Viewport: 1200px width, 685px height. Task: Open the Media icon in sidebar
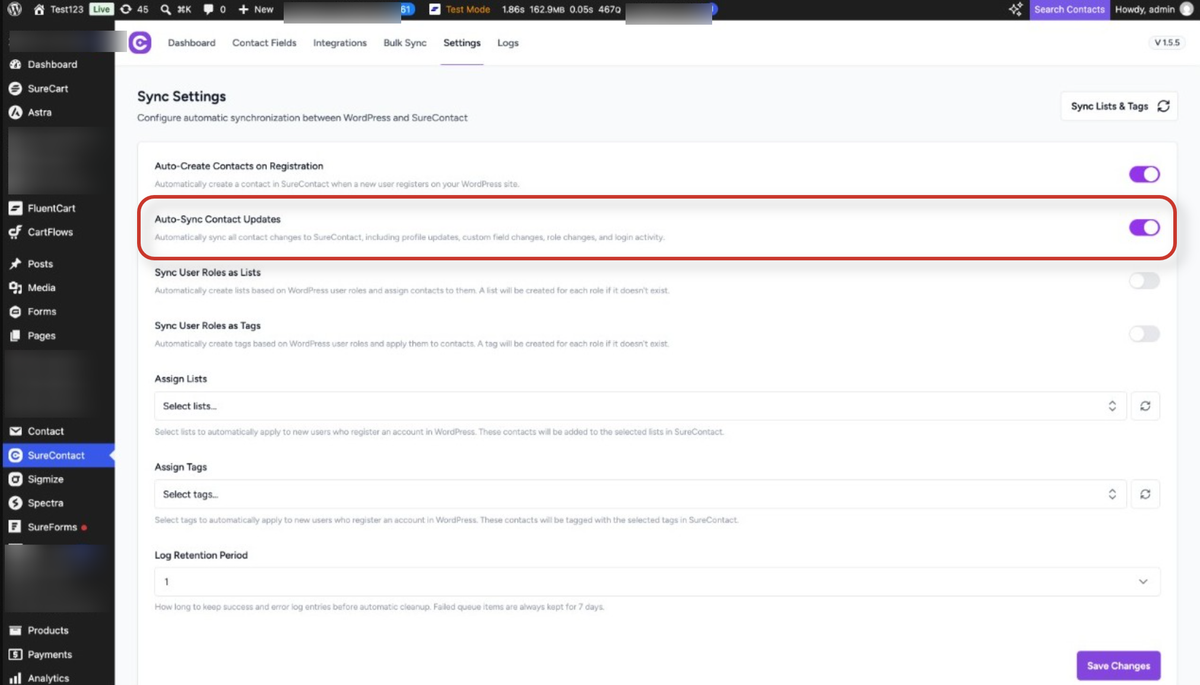(15, 288)
